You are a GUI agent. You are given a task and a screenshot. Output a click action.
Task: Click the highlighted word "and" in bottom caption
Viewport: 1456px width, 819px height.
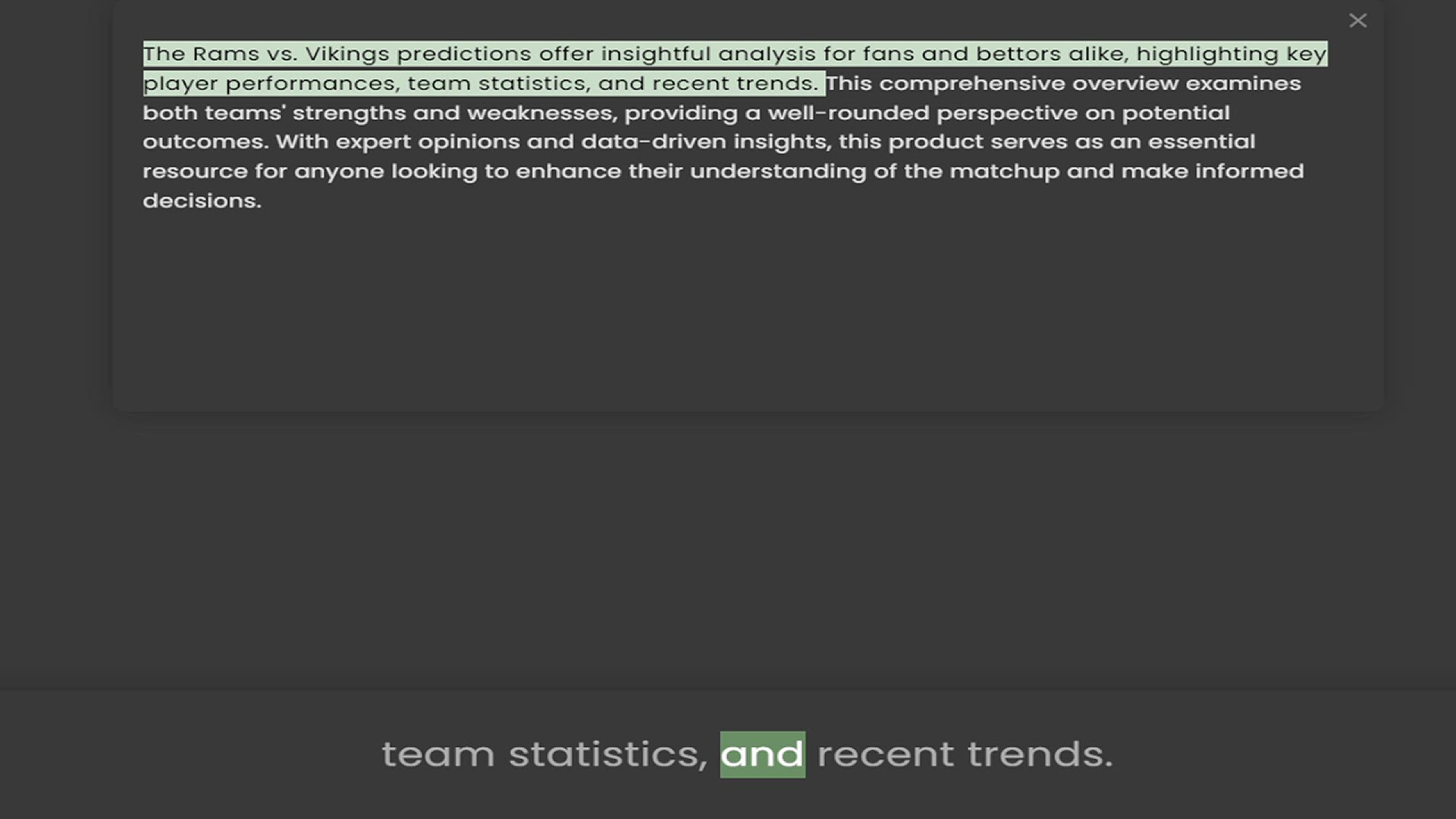click(x=762, y=755)
